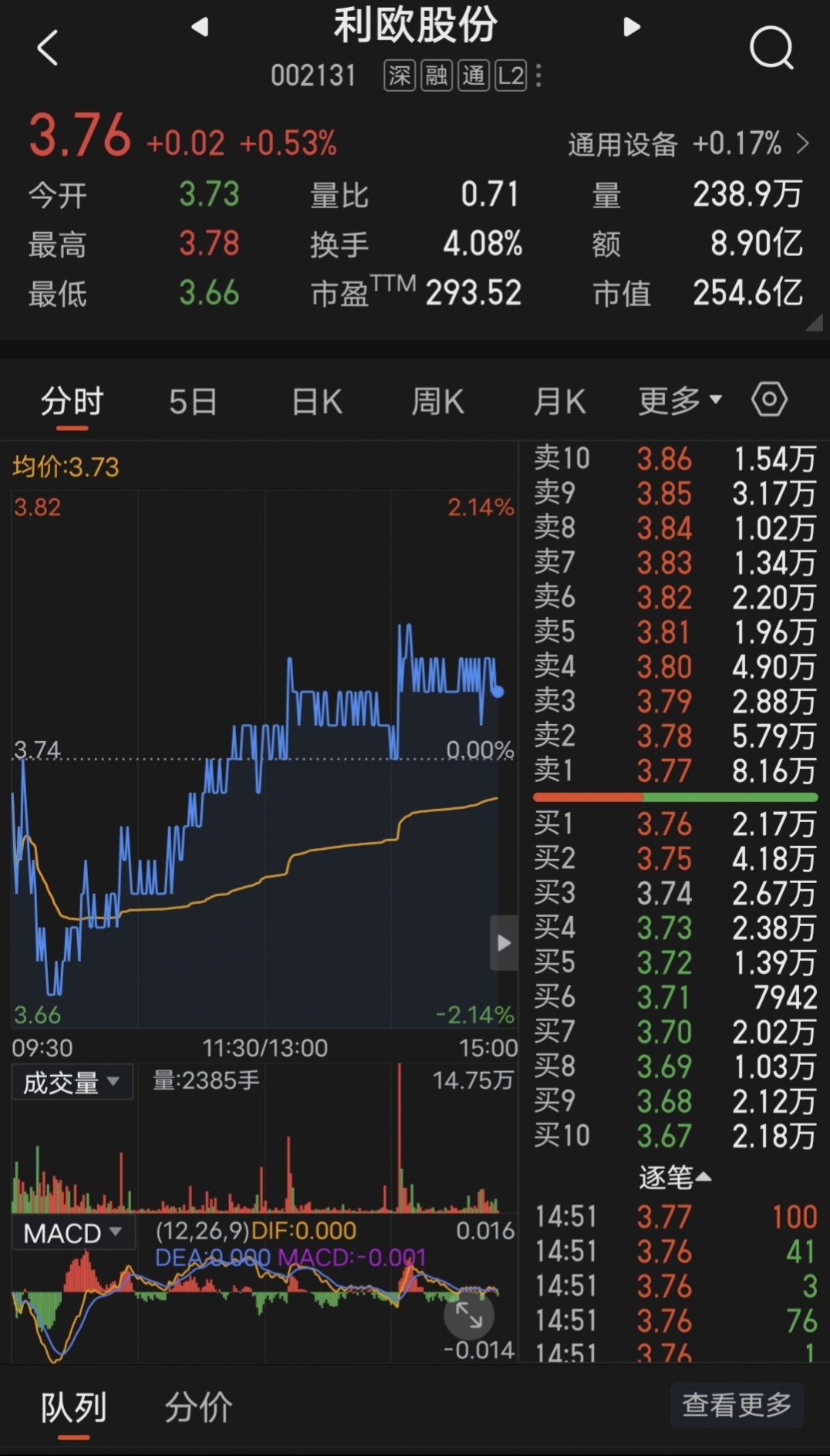Tap the 融 margin tag icon
830x1456 pixels.
(x=437, y=76)
